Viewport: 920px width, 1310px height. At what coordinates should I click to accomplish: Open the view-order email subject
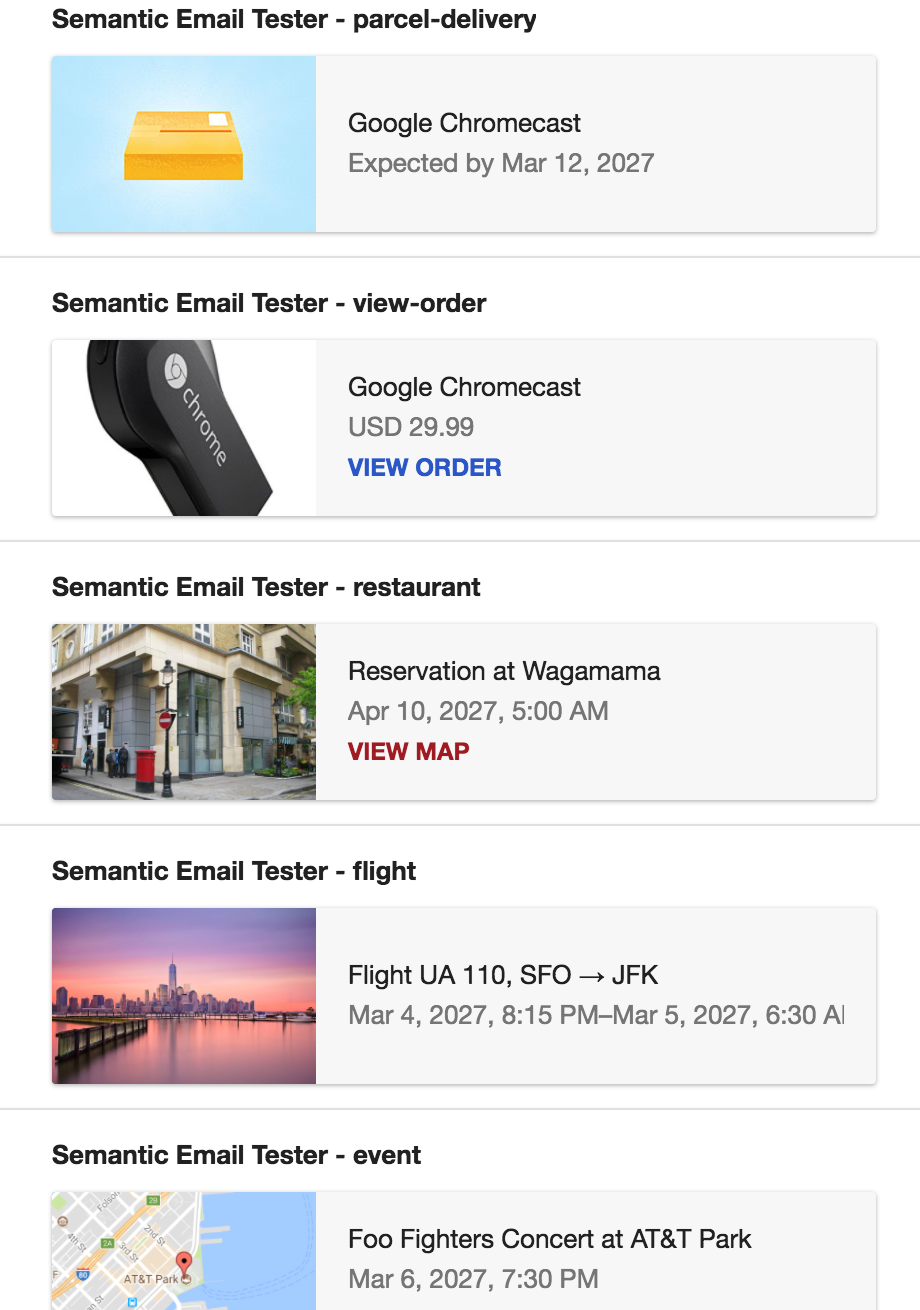click(x=269, y=303)
